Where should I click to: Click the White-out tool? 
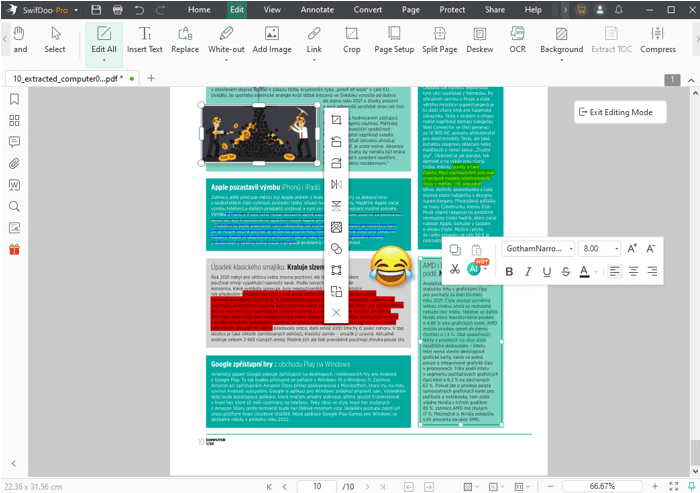coord(226,41)
